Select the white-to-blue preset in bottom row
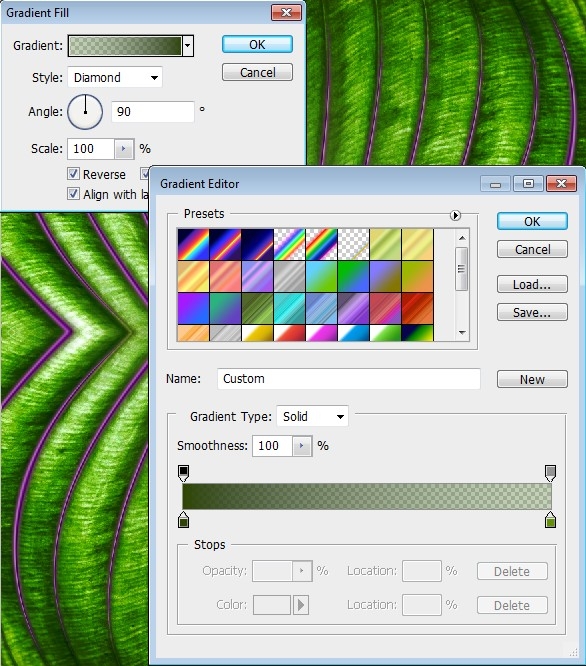The height and width of the screenshot is (666, 586). pyautogui.click(x=354, y=333)
